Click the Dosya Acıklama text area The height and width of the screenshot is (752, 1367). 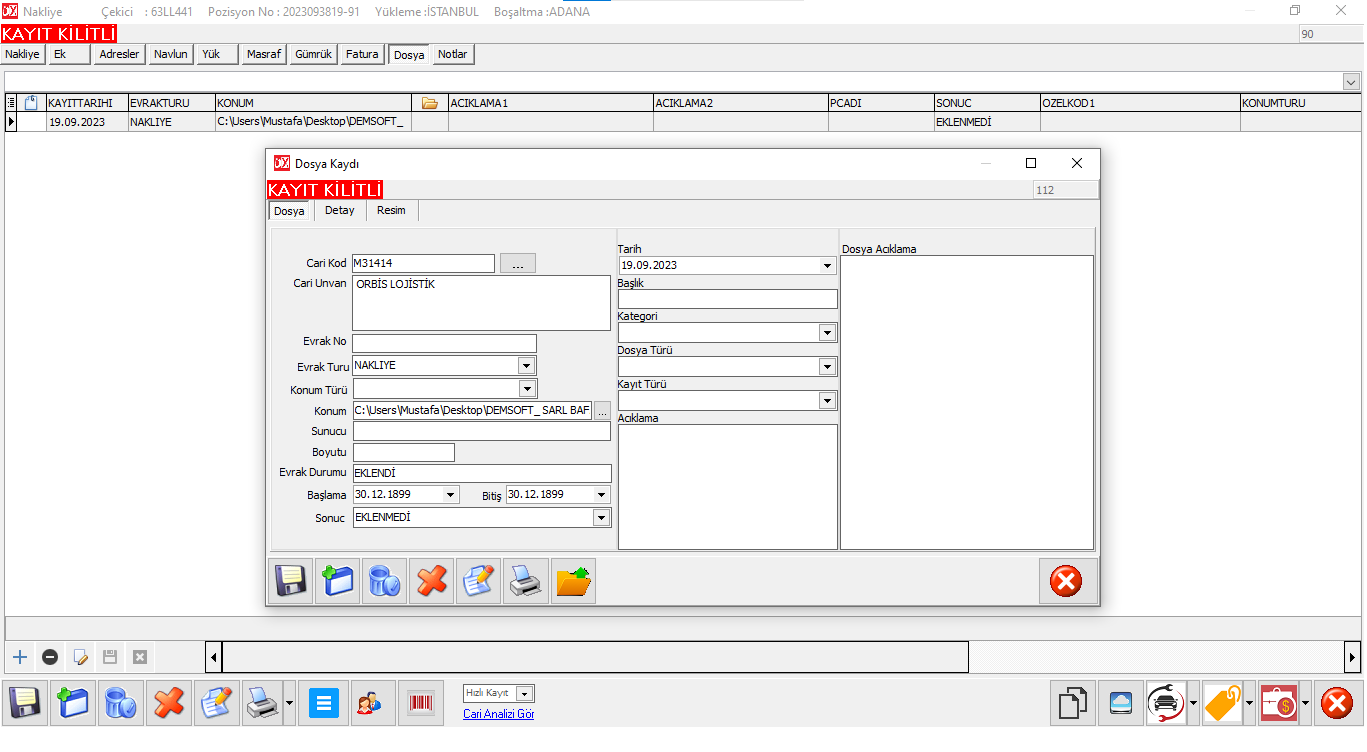coord(967,403)
